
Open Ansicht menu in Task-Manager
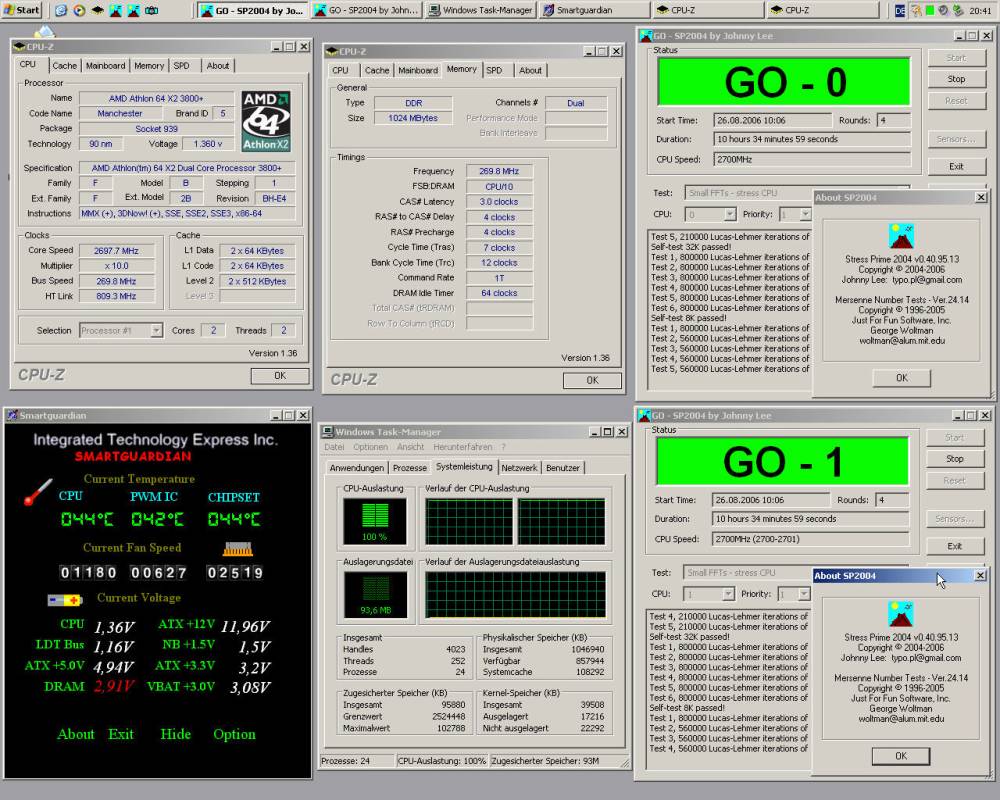[410, 447]
